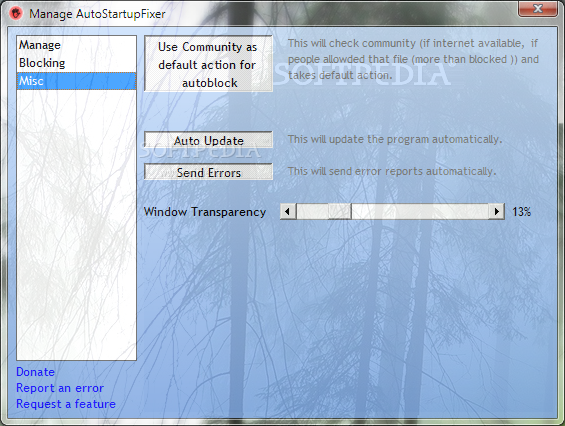Click the transparency slider left arrow
Screen dimensions: 565x426
288,212
